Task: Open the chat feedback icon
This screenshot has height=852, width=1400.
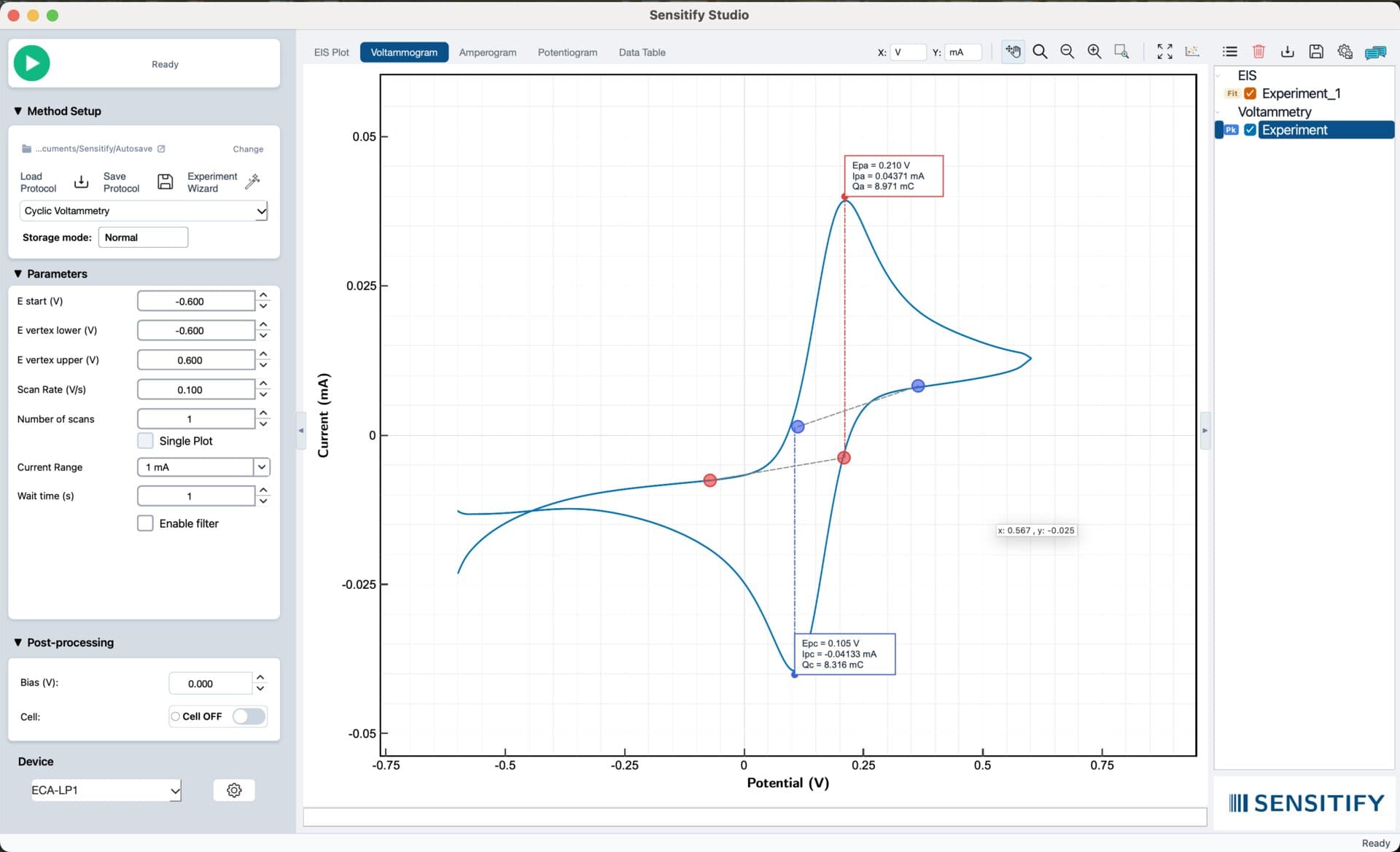Action: (x=1375, y=52)
